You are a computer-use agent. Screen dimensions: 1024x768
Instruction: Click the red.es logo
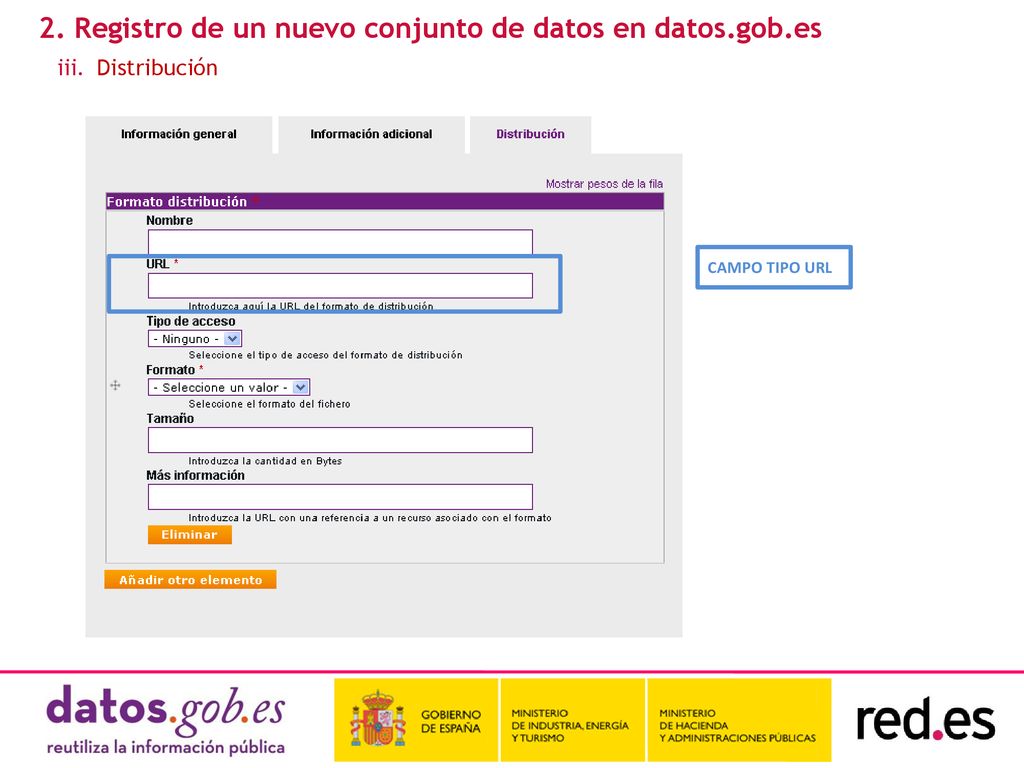pos(926,720)
